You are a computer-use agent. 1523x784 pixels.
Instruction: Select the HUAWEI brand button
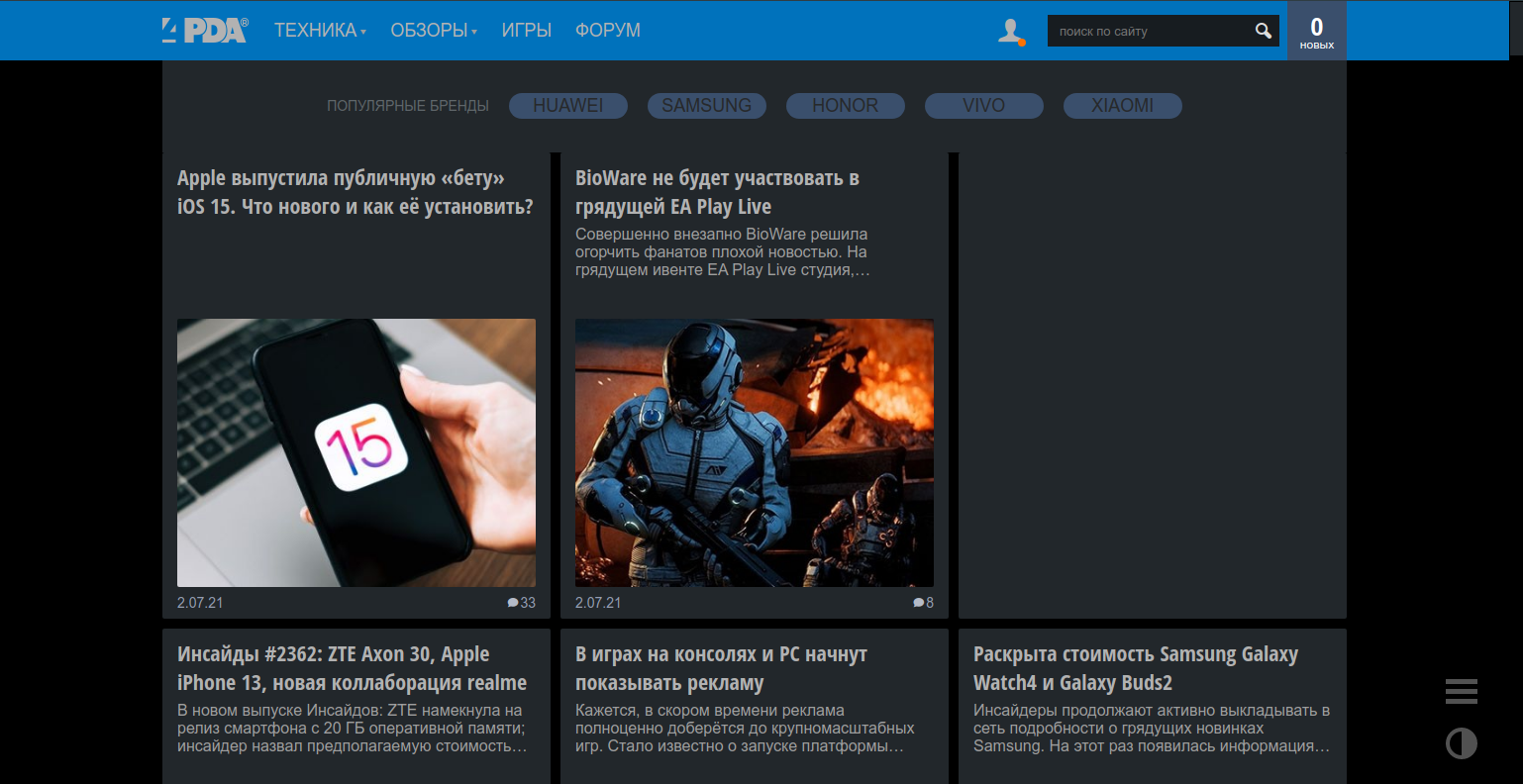[568, 106]
